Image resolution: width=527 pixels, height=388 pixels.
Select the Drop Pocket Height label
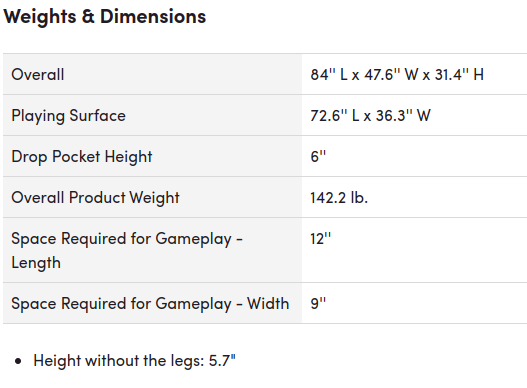82,157
